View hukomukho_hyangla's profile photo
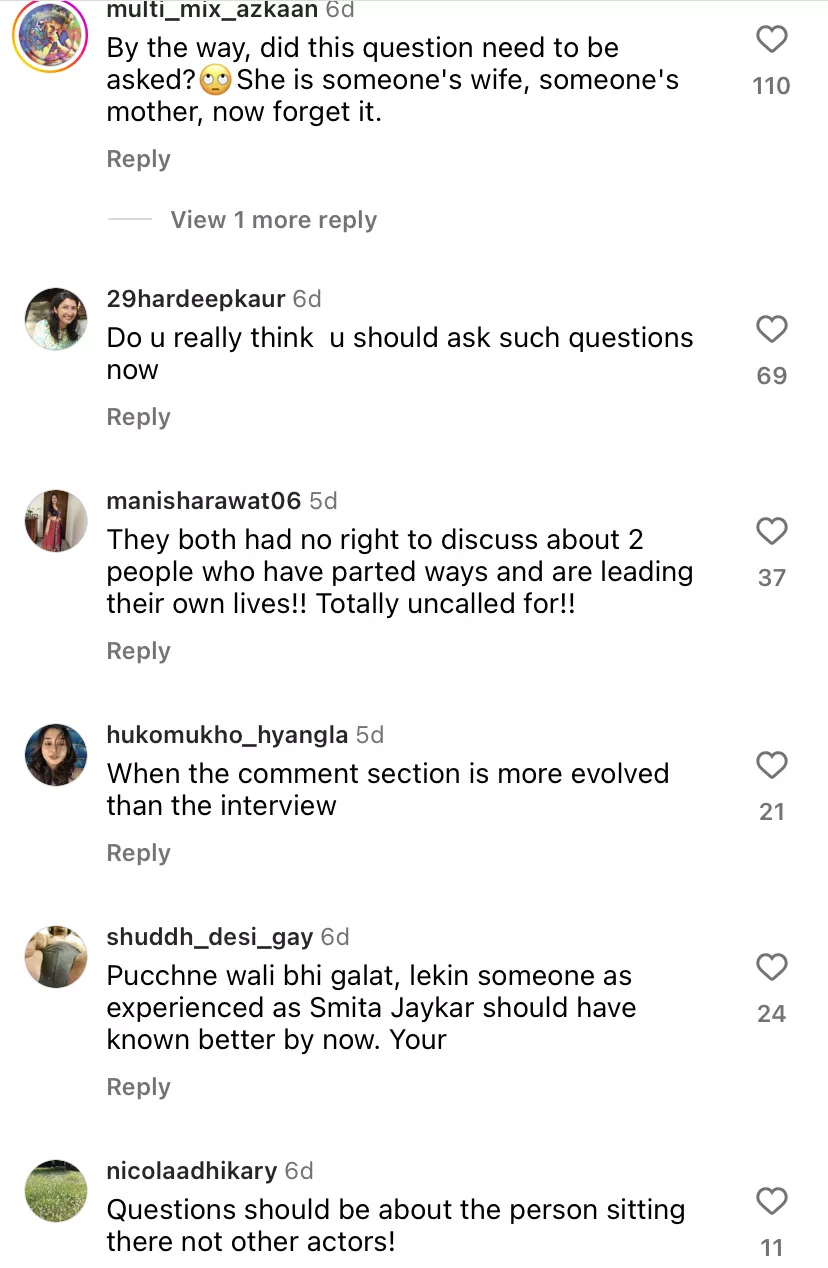This screenshot has width=828, height=1268. click(x=56, y=755)
